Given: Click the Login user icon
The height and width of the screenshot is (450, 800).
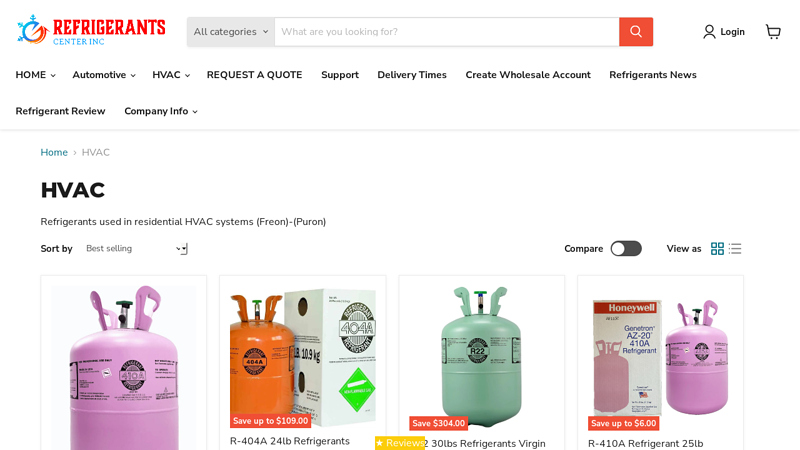Looking at the screenshot, I should tap(709, 32).
